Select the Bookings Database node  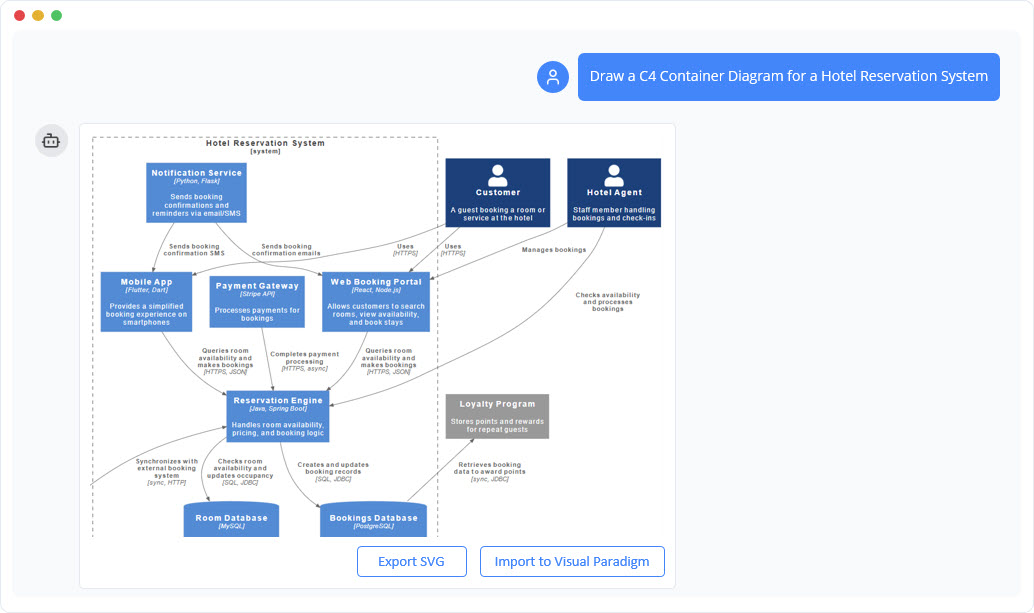371,519
